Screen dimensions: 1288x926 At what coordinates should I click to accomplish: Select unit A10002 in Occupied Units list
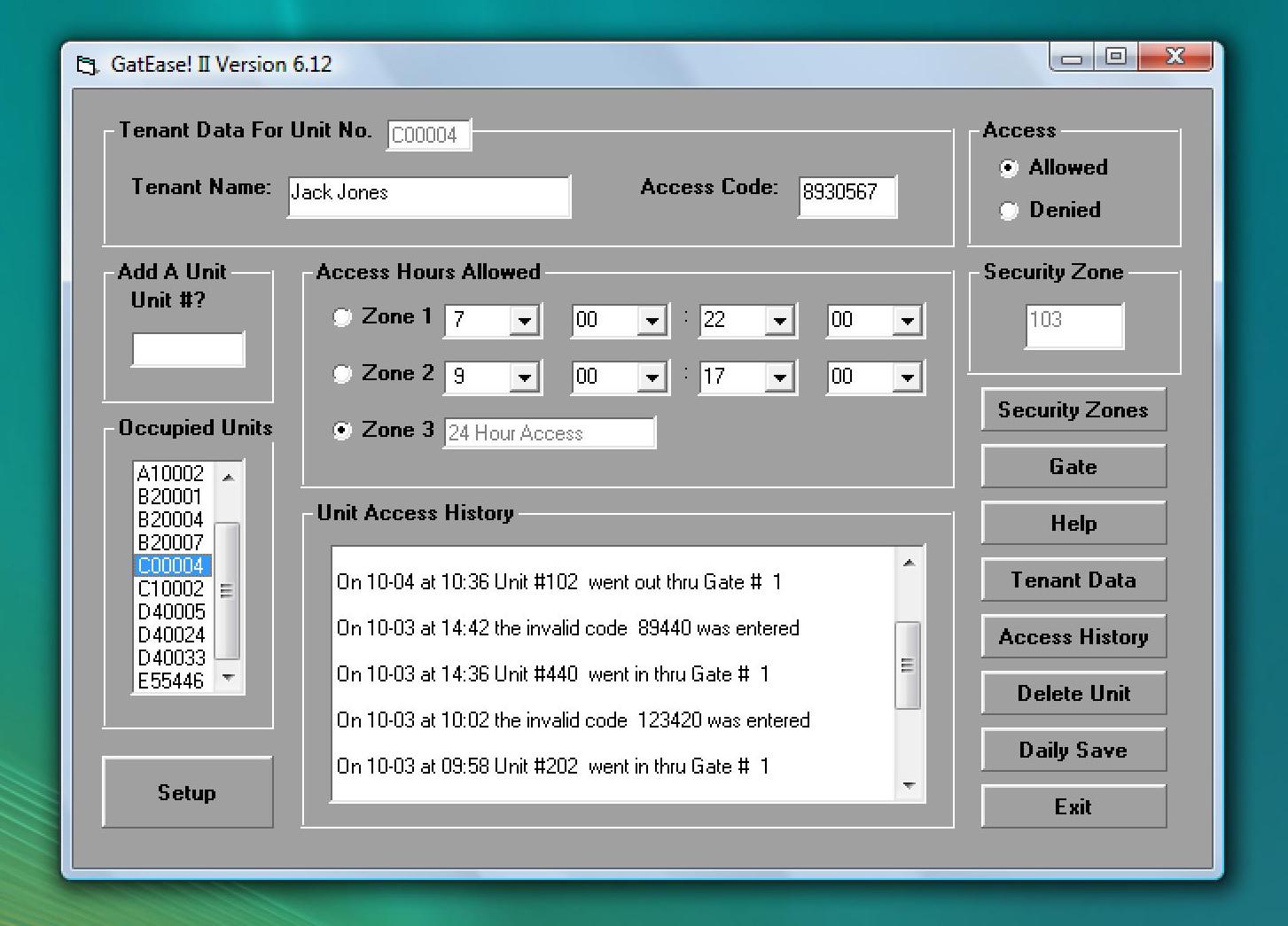pyautogui.click(x=168, y=474)
